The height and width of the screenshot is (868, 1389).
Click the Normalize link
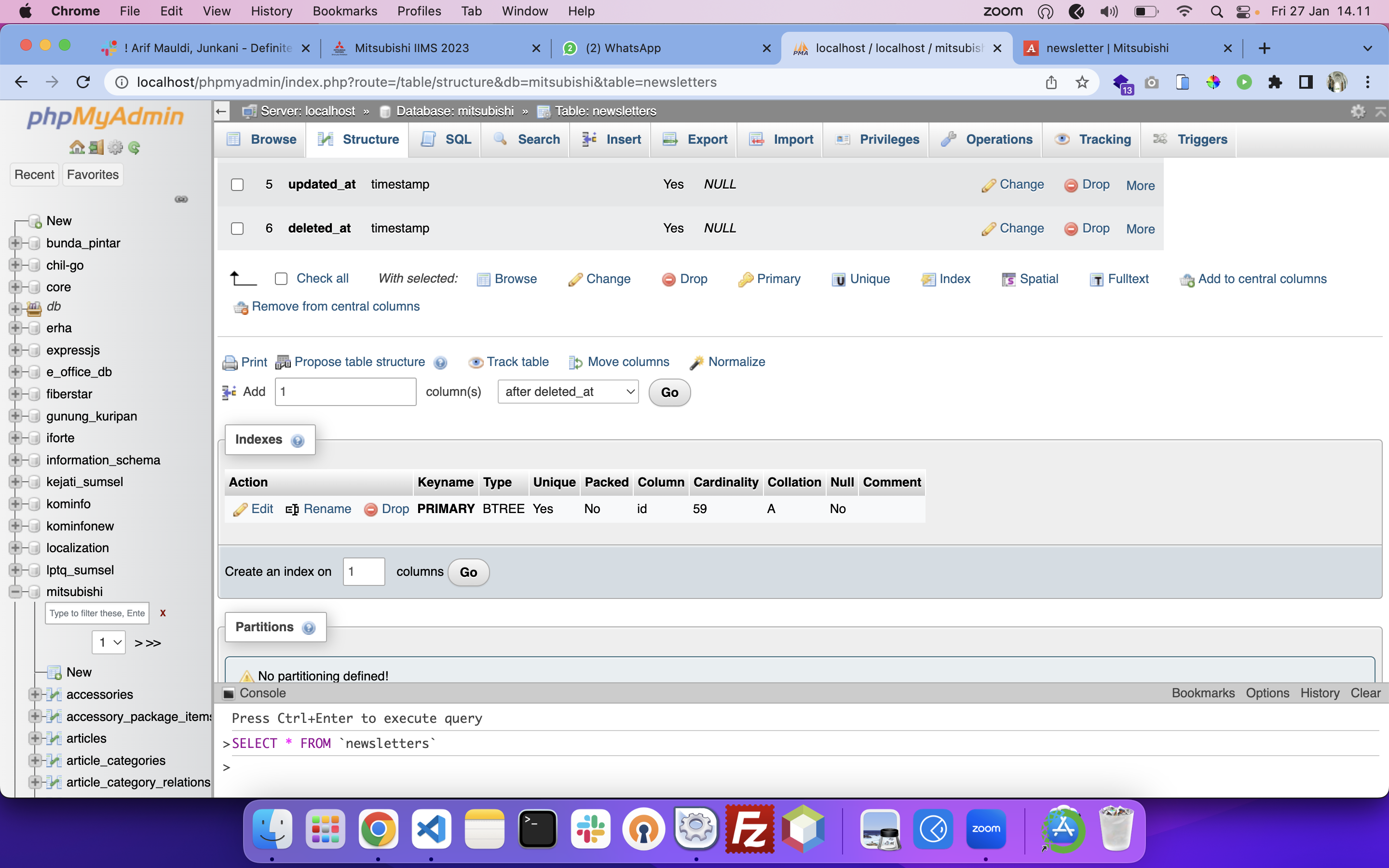point(727,362)
